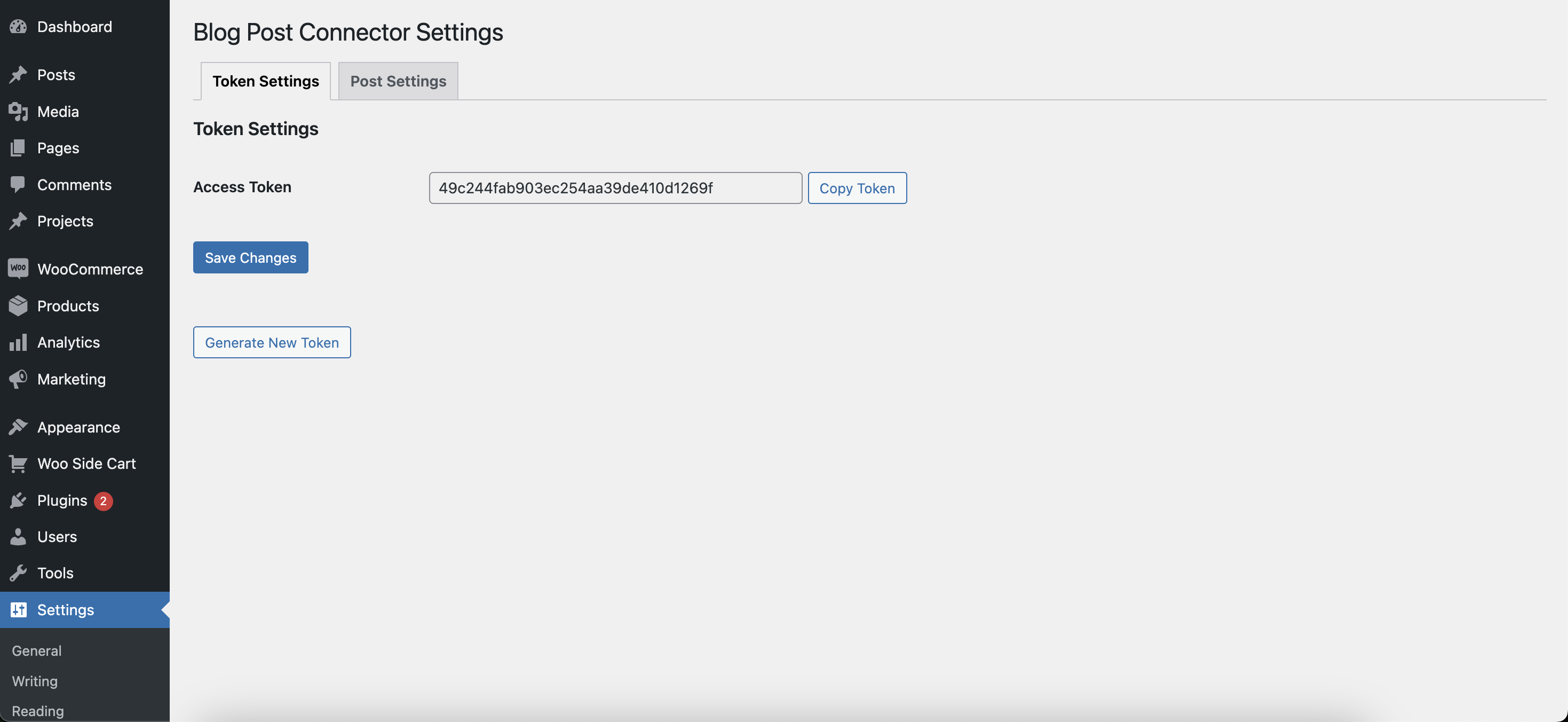Click the Users person icon
This screenshot has height=722, width=1568.
click(18, 536)
